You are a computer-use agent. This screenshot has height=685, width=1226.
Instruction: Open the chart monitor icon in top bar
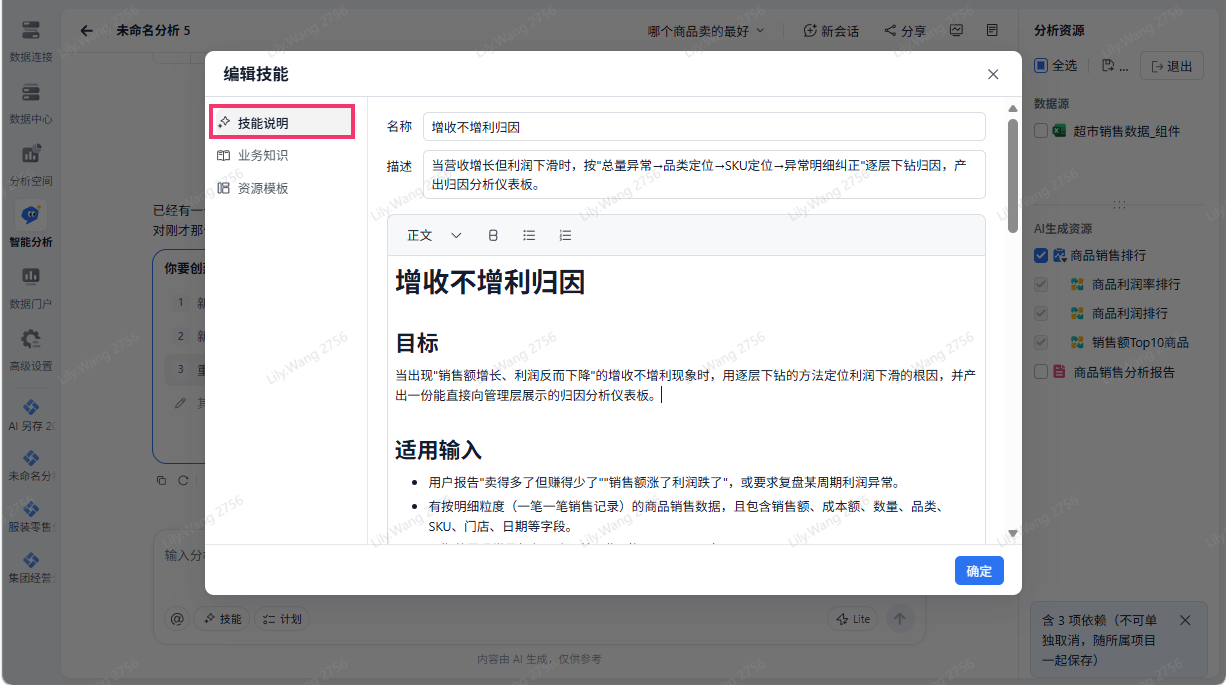[957, 31]
